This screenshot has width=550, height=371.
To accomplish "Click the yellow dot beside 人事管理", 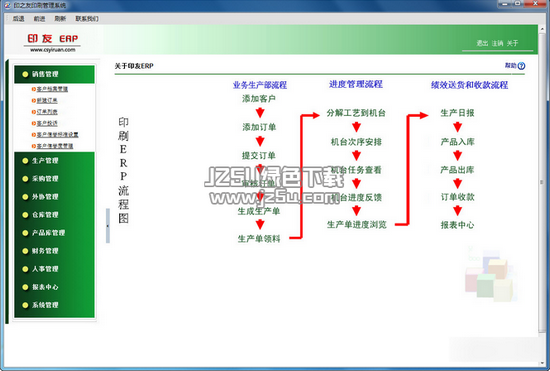I will pyautogui.click(x=25, y=269).
